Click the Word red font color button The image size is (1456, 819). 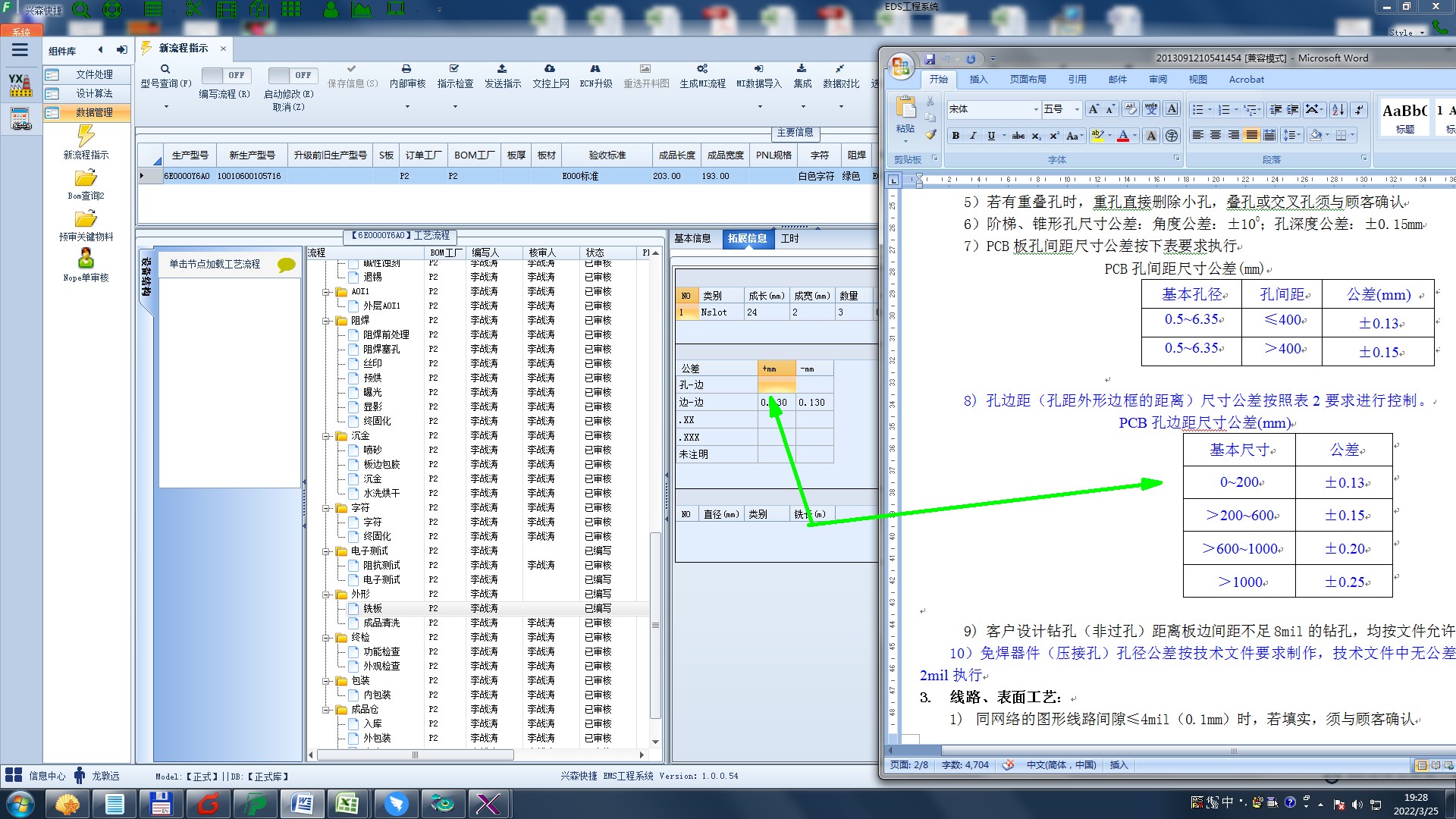[1124, 136]
